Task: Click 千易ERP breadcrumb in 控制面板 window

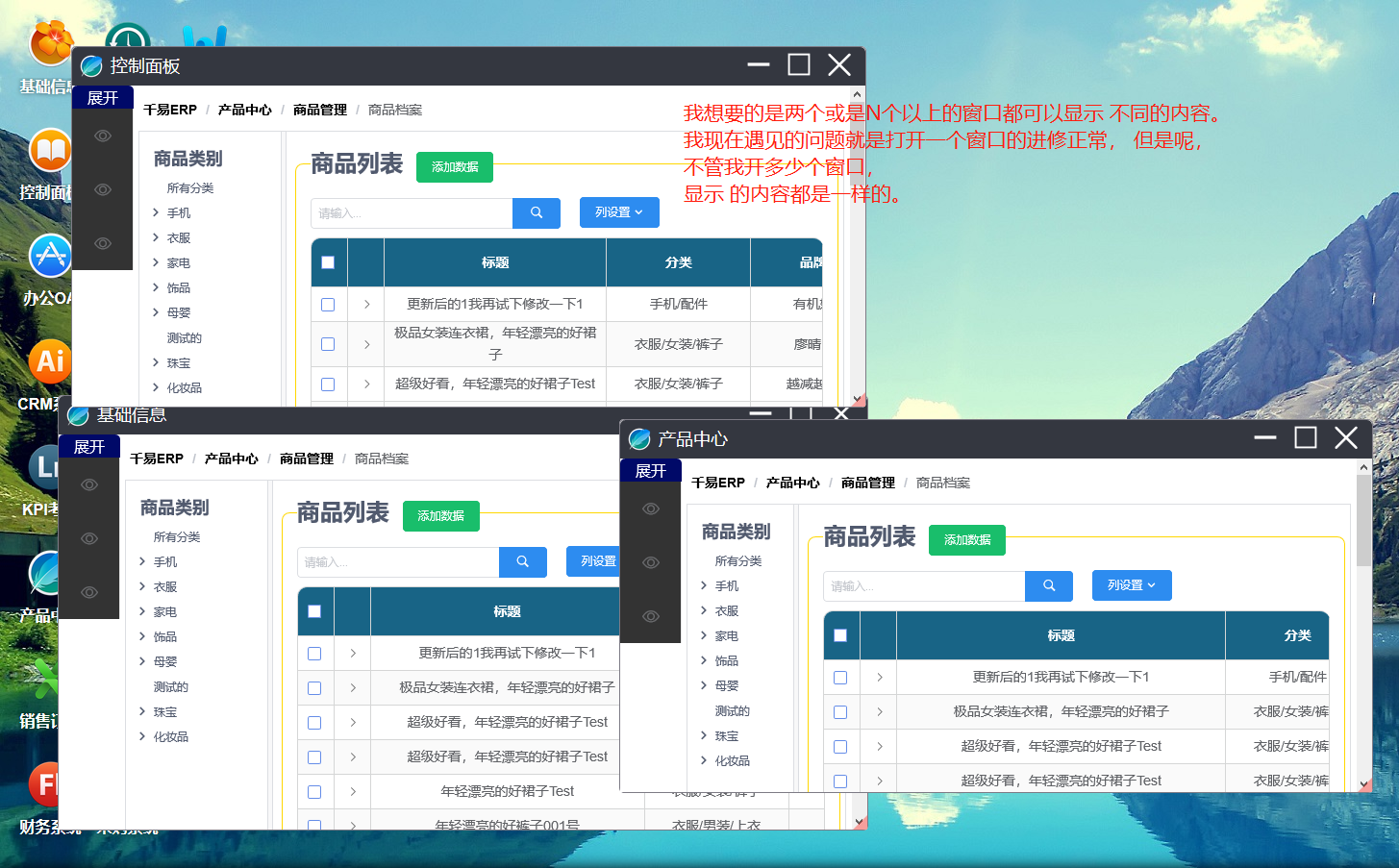Action: [x=170, y=111]
